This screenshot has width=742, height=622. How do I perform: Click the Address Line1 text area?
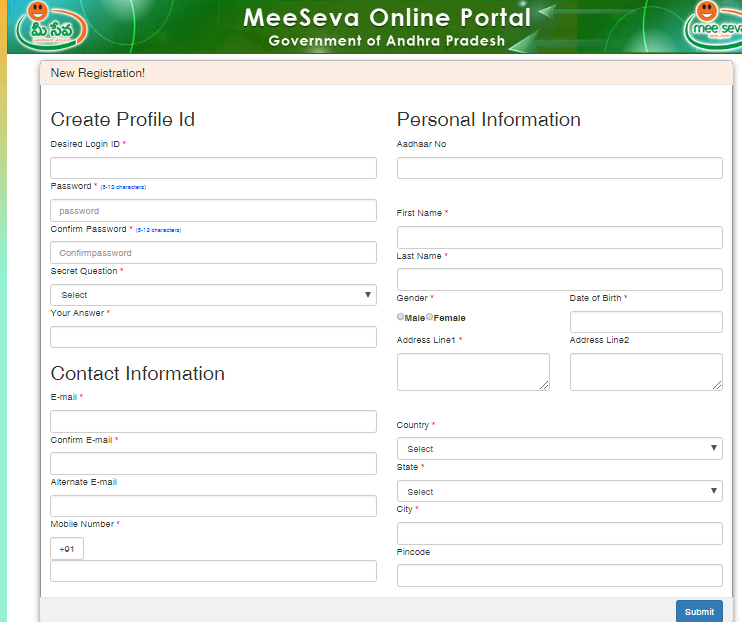[473, 372]
